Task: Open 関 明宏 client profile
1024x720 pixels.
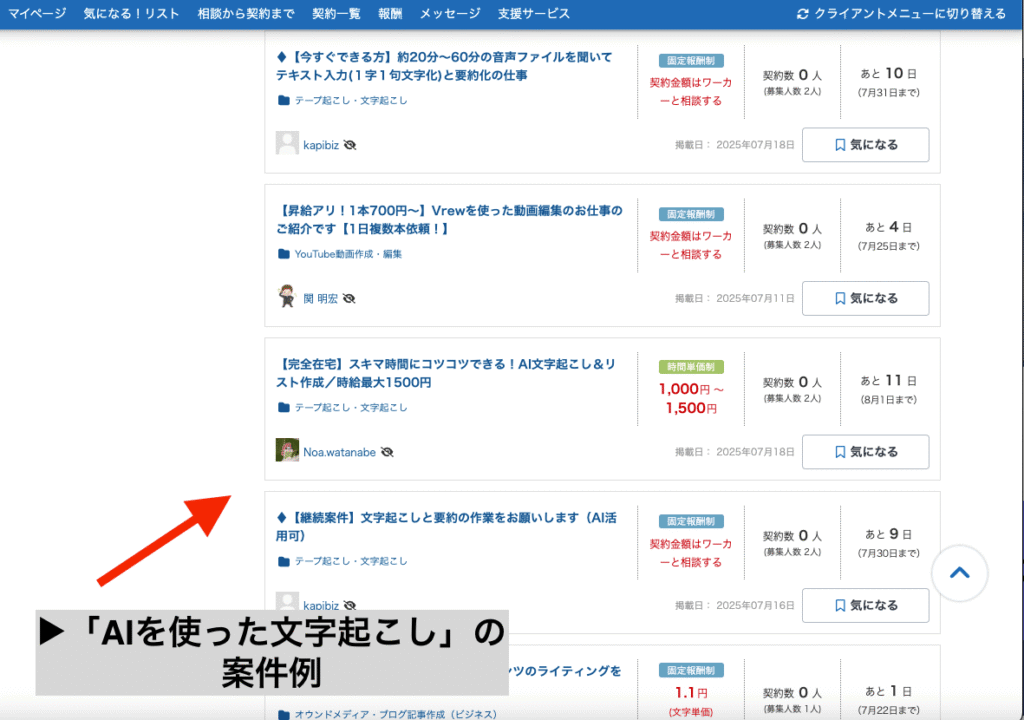Action: (321, 299)
